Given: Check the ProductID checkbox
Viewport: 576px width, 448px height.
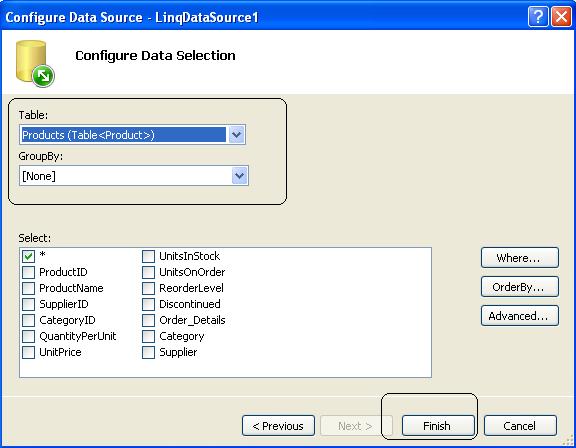Looking at the screenshot, I should (x=28, y=272).
